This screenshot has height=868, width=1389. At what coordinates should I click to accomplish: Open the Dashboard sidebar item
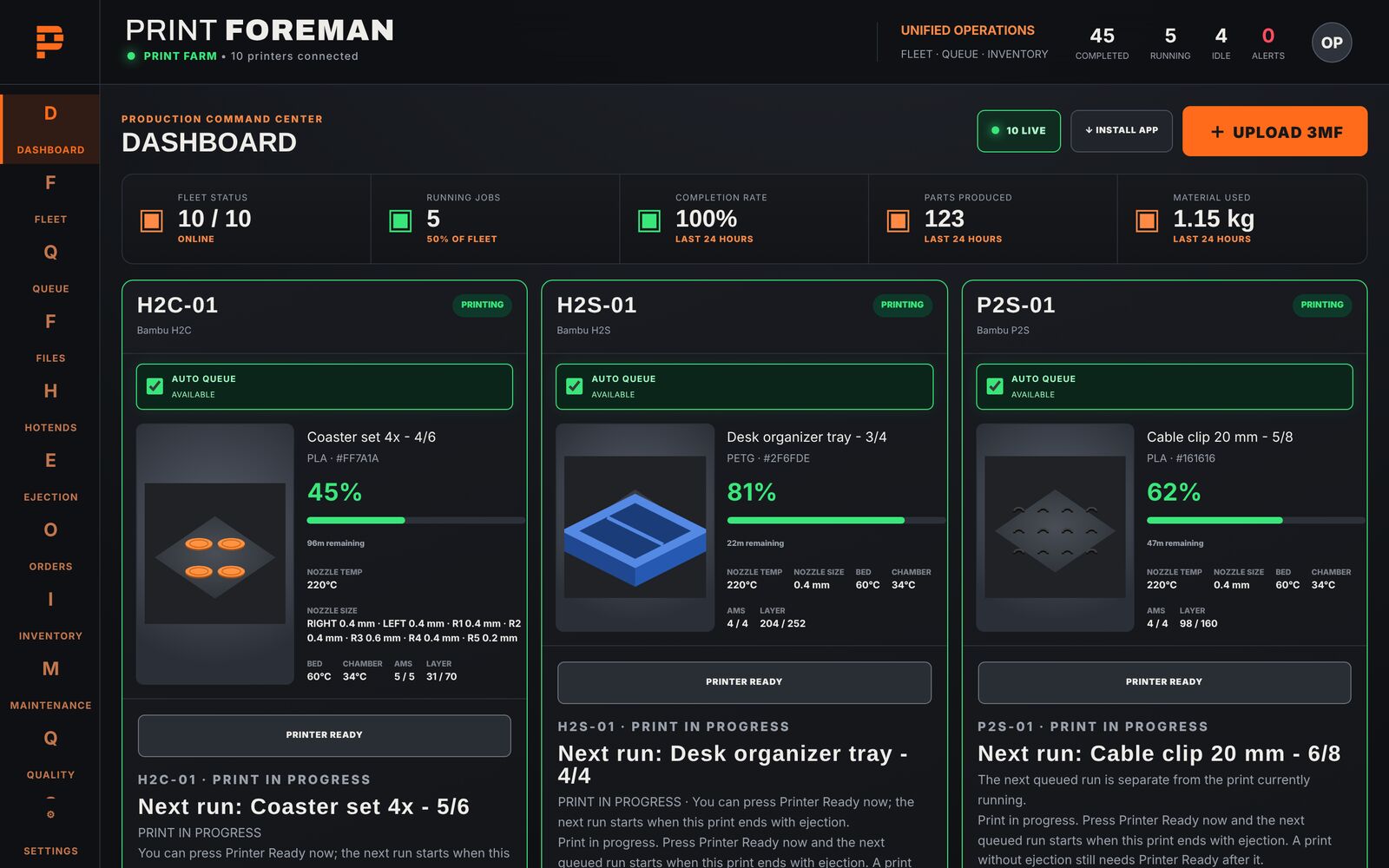pyautogui.click(x=50, y=128)
